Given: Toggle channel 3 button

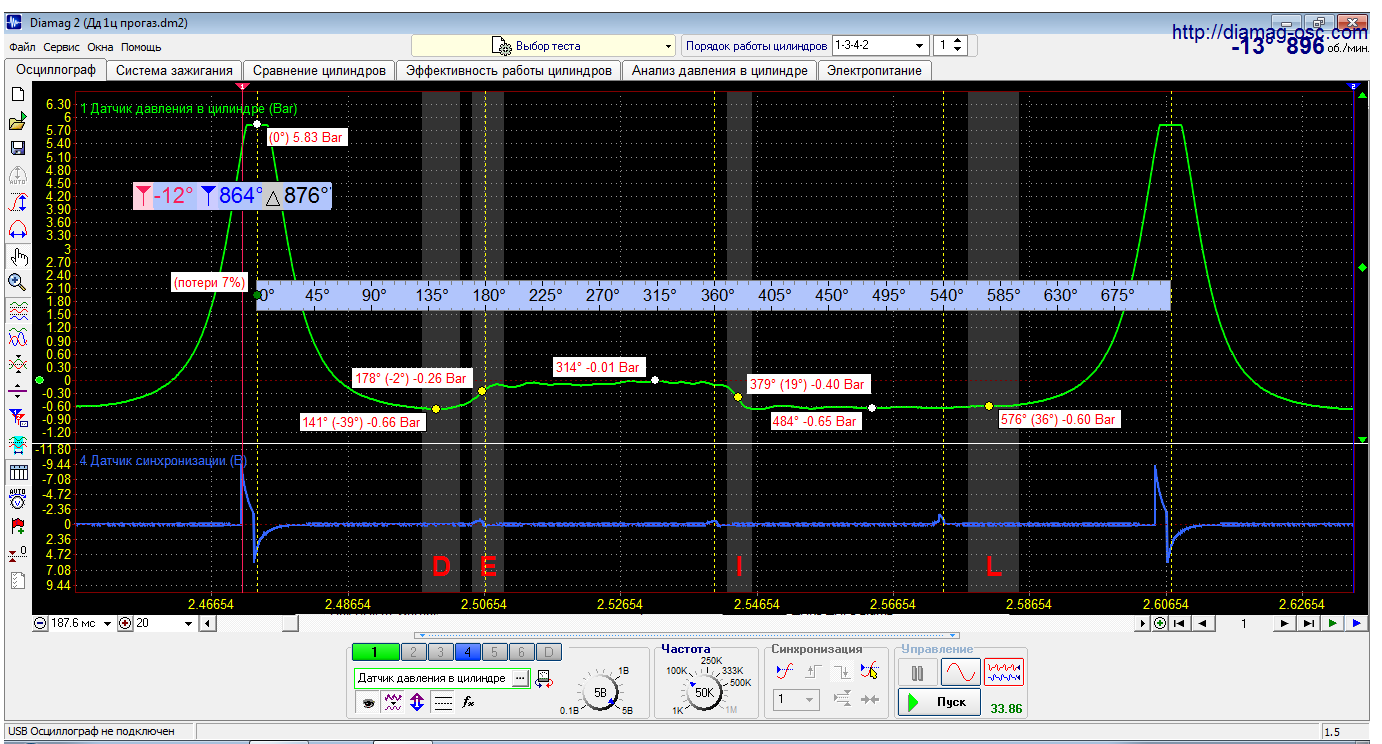Looking at the screenshot, I should (439, 652).
